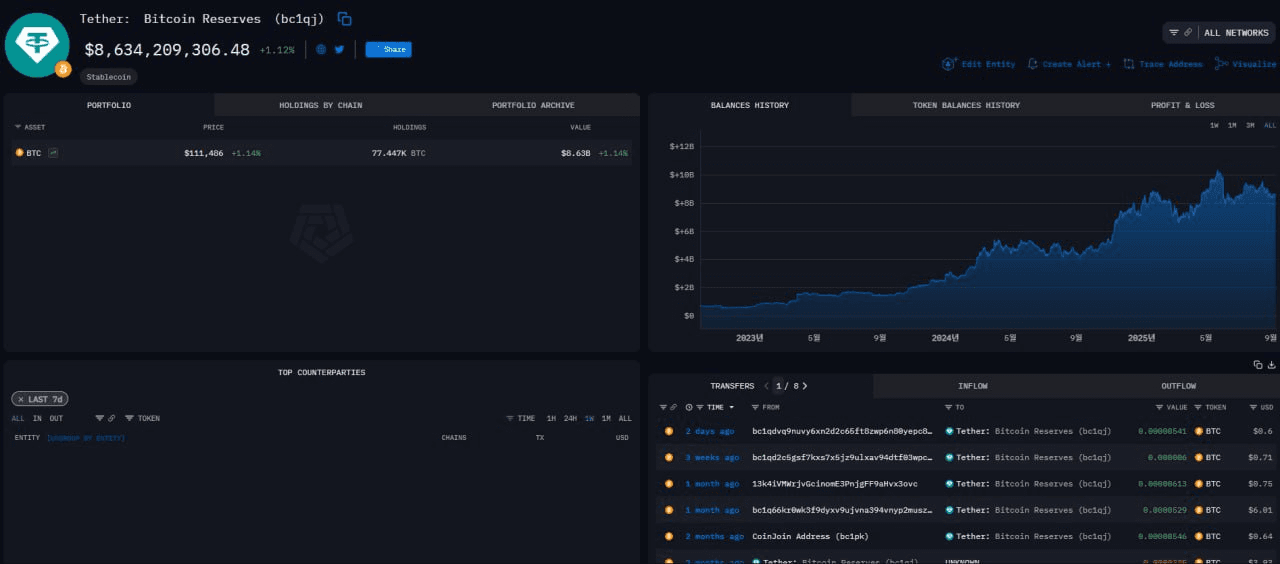Open sender address 13k4iVMWrjvGcinomE3PnjgFF9aHvx3ovc

click(834, 483)
